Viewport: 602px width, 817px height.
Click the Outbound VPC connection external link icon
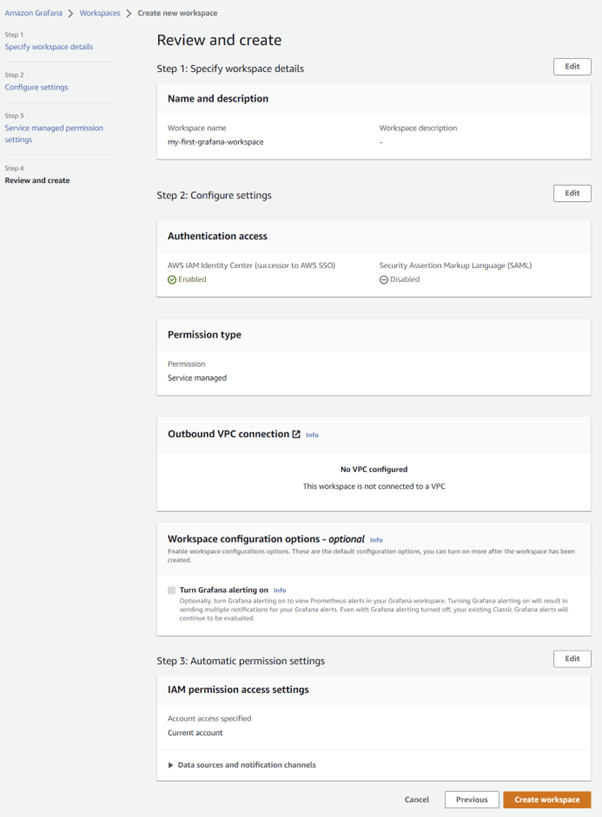pos(296,435)
